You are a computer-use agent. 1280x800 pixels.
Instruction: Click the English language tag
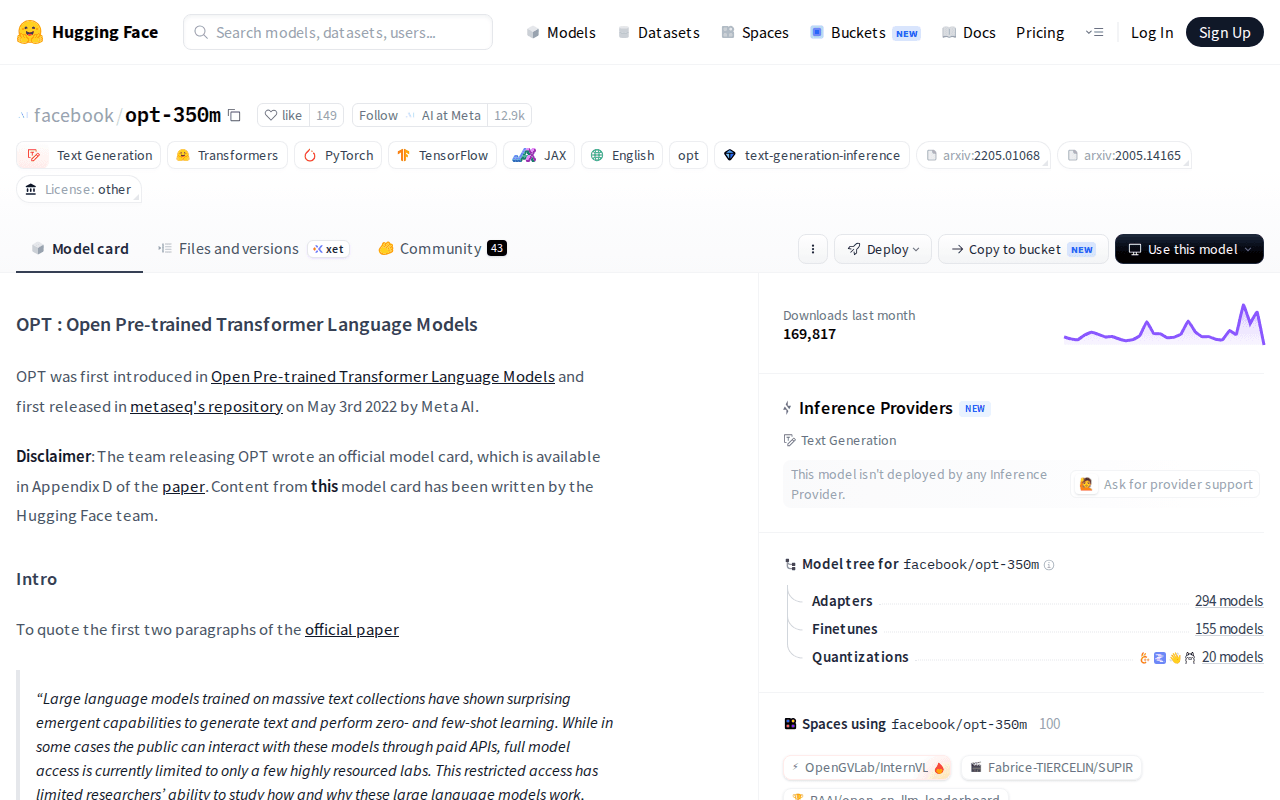click(x=622, y=155)
